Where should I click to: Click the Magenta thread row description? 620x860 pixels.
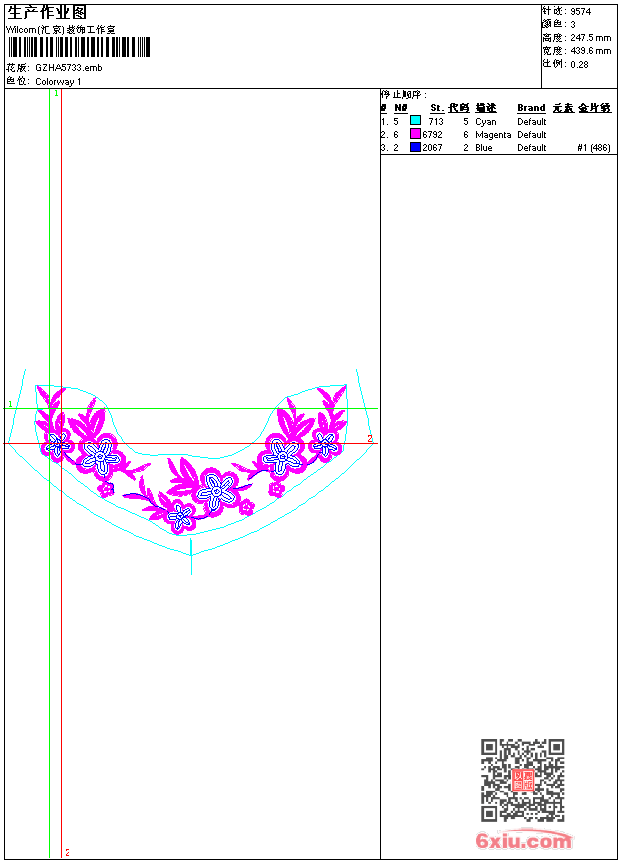tap(493, 134)
